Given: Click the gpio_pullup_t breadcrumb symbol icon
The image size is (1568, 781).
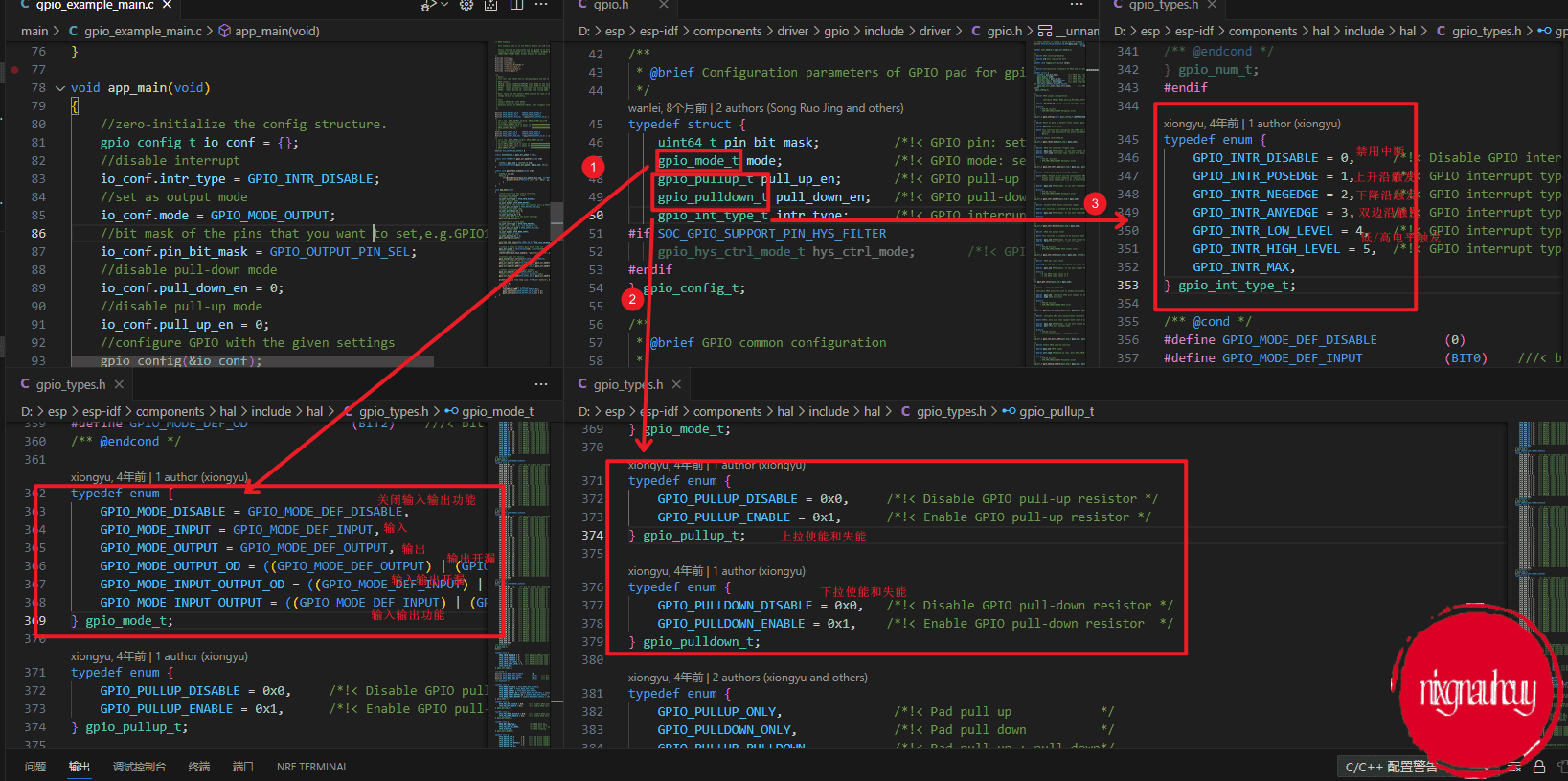Looking at the screenshot, I should (1009, 411).
